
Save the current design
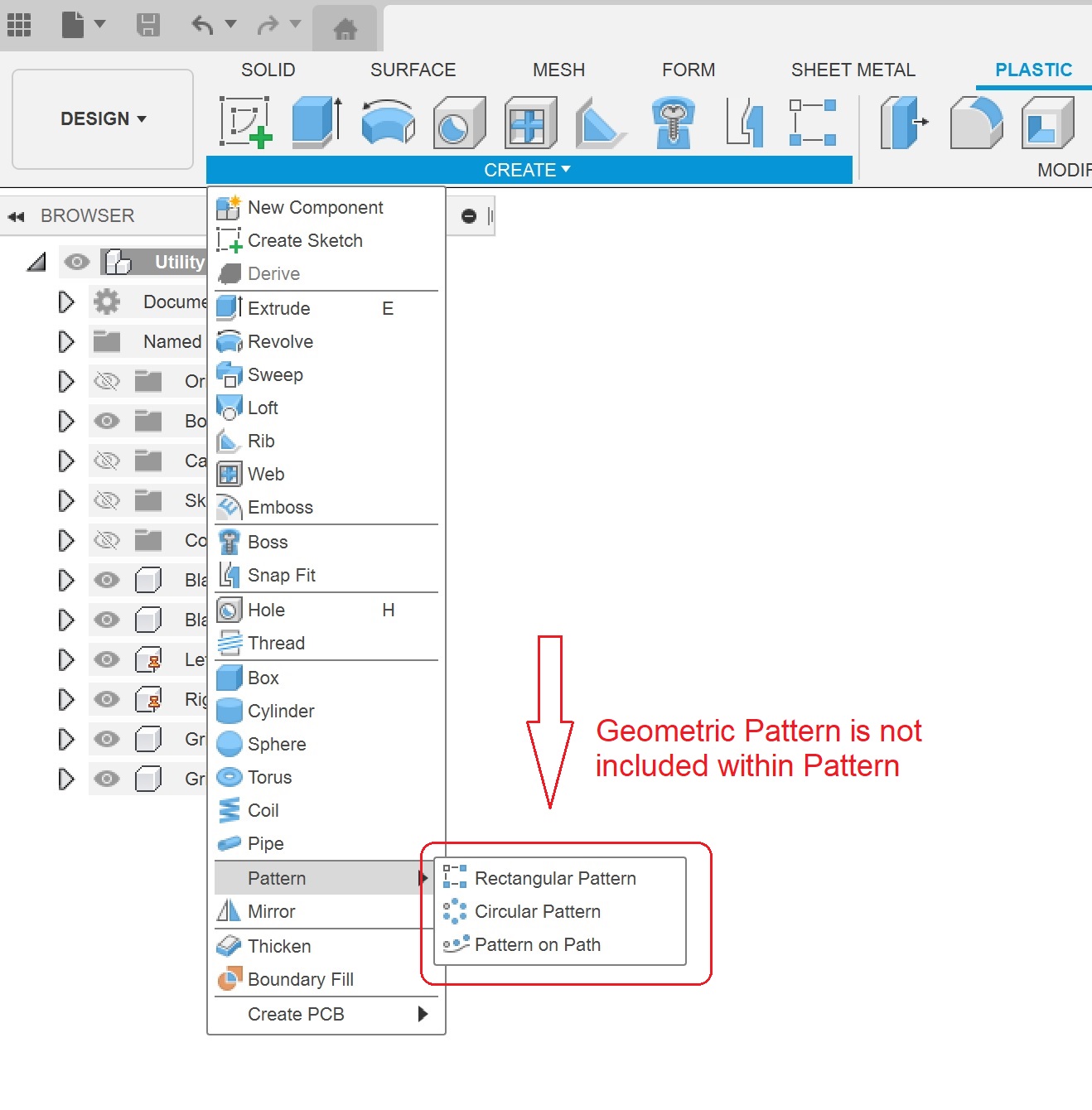(x=147, y=25)
